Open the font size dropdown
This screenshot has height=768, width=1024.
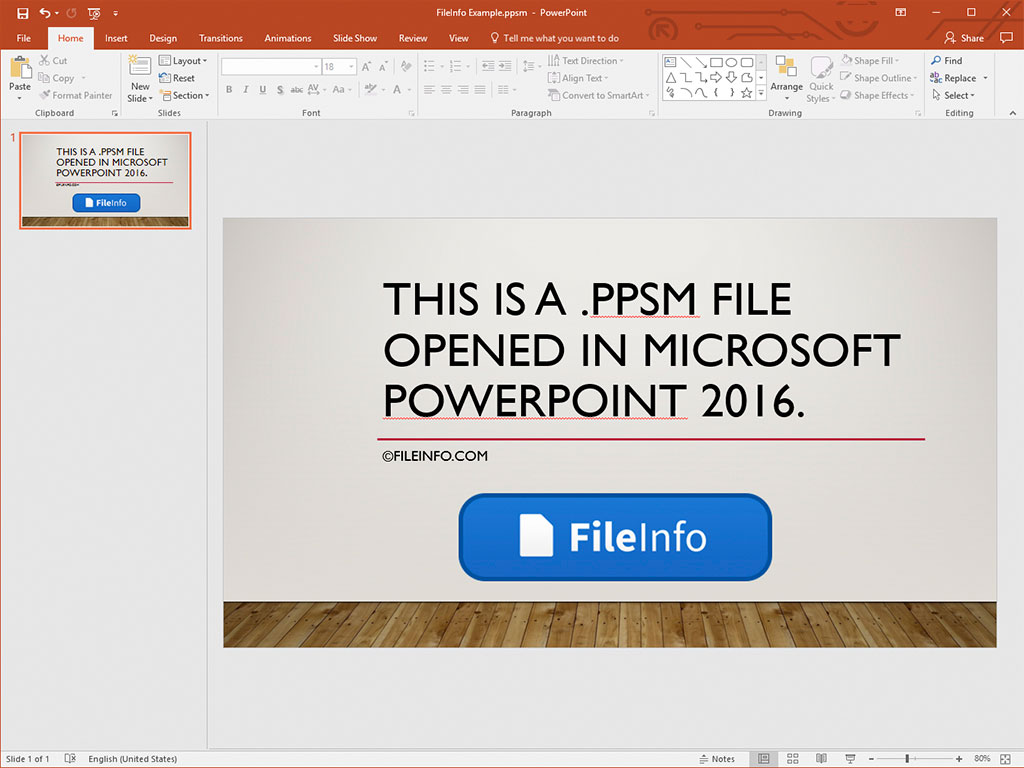tap(351, 67)
